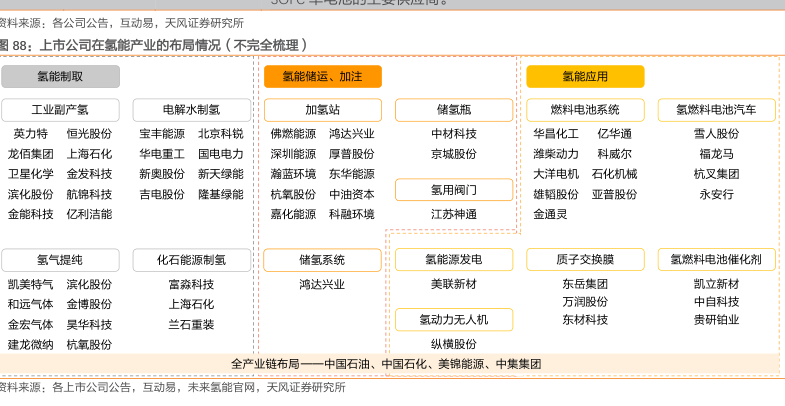Click company name 龙佰集团

(x=31, y=154)
